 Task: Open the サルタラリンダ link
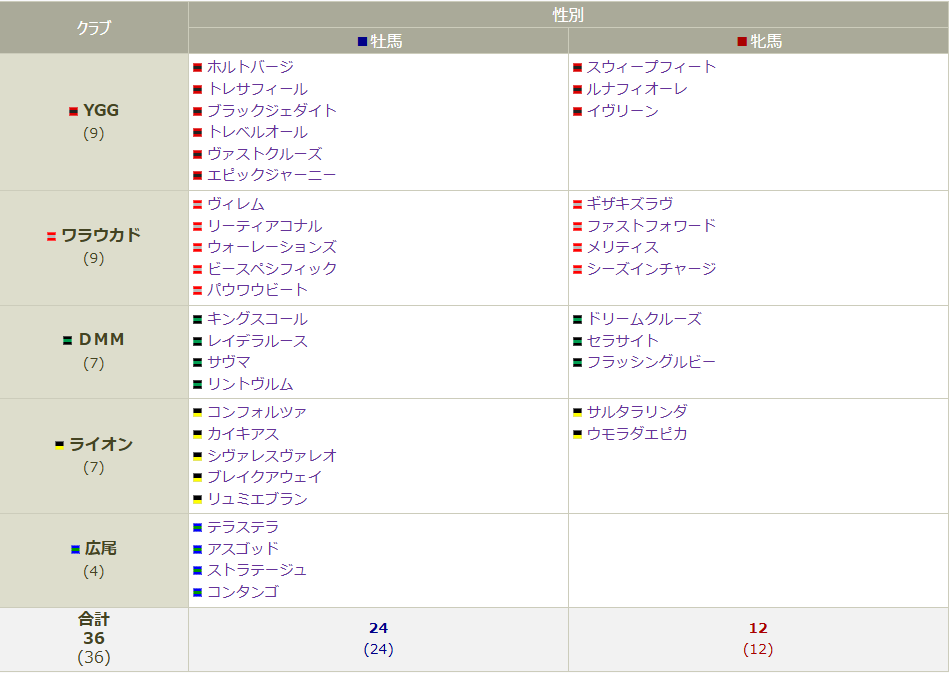[x=636, y=411]
